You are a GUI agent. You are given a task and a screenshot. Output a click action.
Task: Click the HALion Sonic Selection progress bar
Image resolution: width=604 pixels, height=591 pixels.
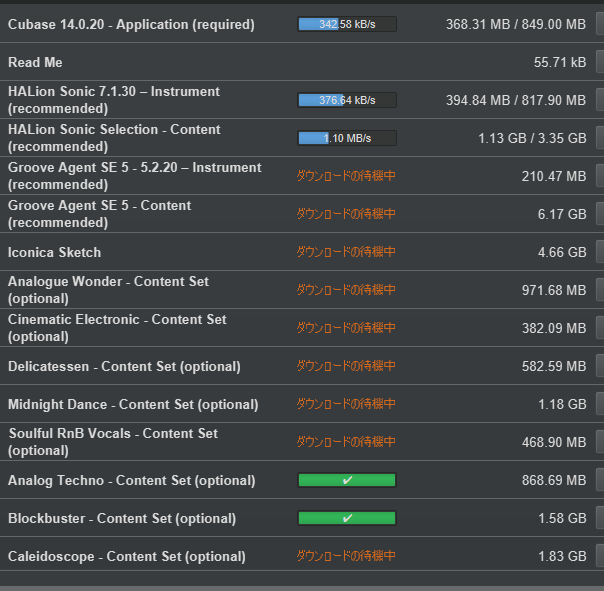[x=347, y=138]
